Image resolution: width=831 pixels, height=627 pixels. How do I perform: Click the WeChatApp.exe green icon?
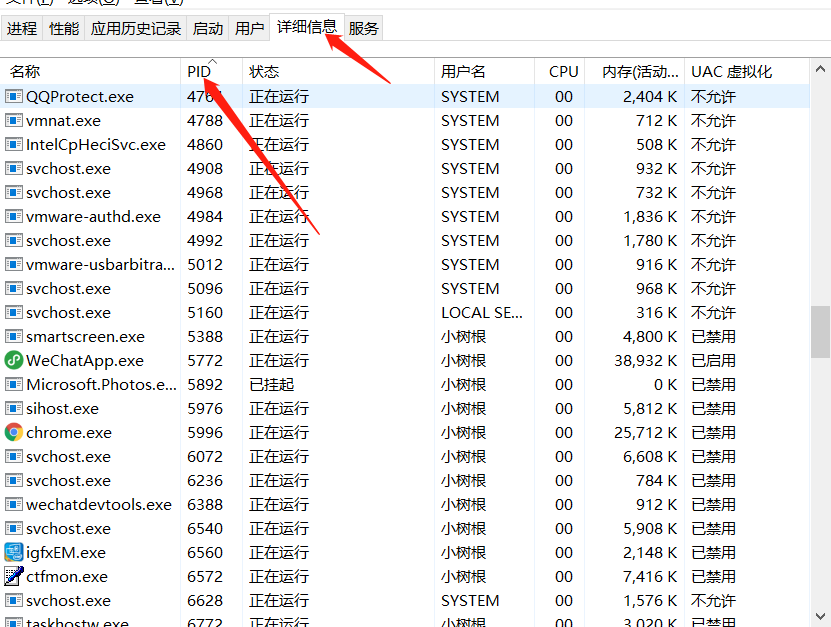pyautogui.click(x=14, y=360)
